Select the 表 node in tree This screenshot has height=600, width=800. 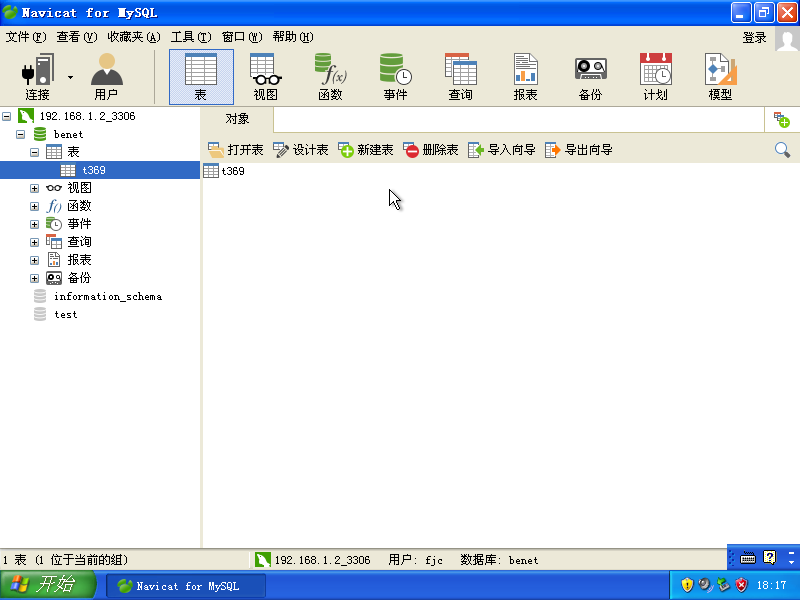tap(73, 152)
